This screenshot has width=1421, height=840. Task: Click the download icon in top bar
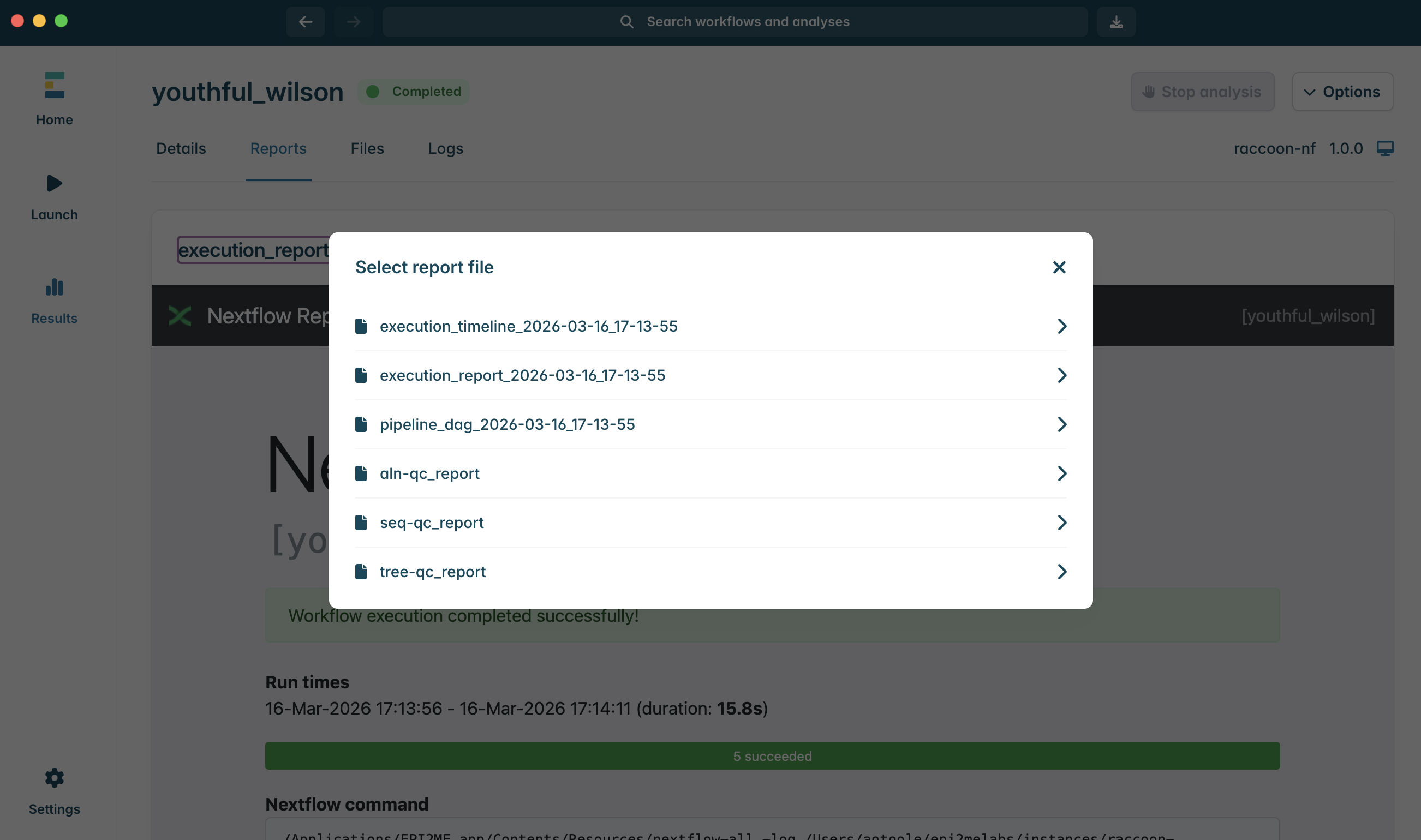(1116, 21)
